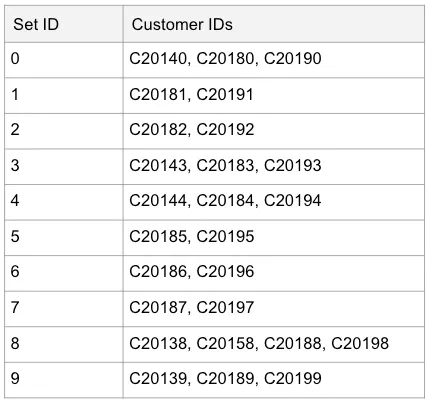Select the Set ID 2 cell
This screenshot has width=429, height=405.
coord(64,131)
